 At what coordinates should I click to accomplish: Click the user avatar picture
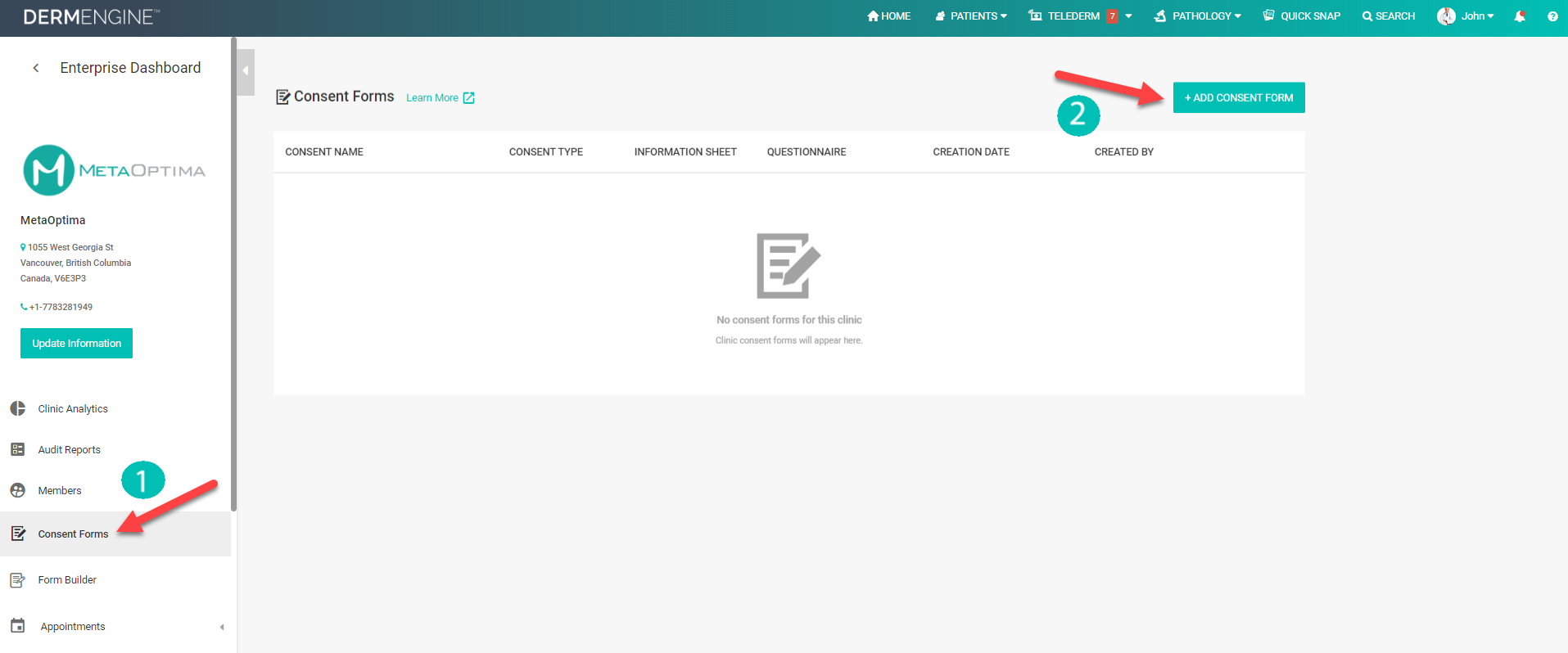click(x=1447, y=16)
